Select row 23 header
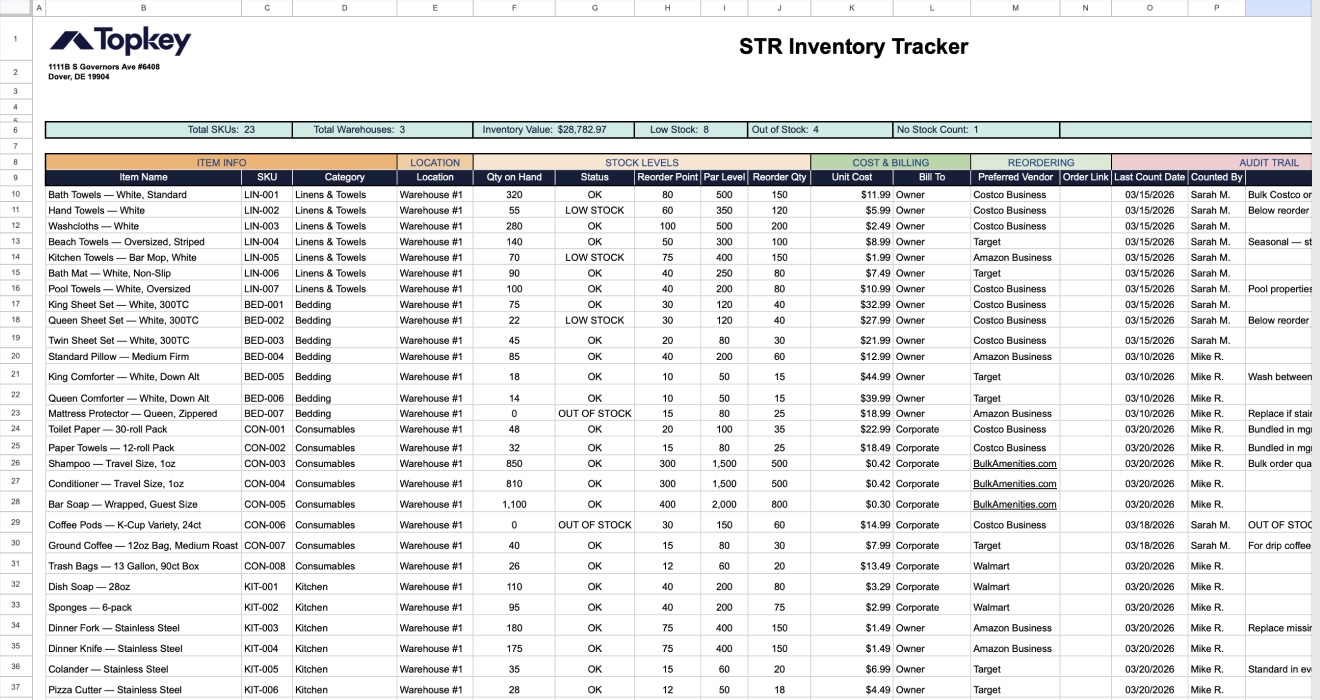 (16, 413)
